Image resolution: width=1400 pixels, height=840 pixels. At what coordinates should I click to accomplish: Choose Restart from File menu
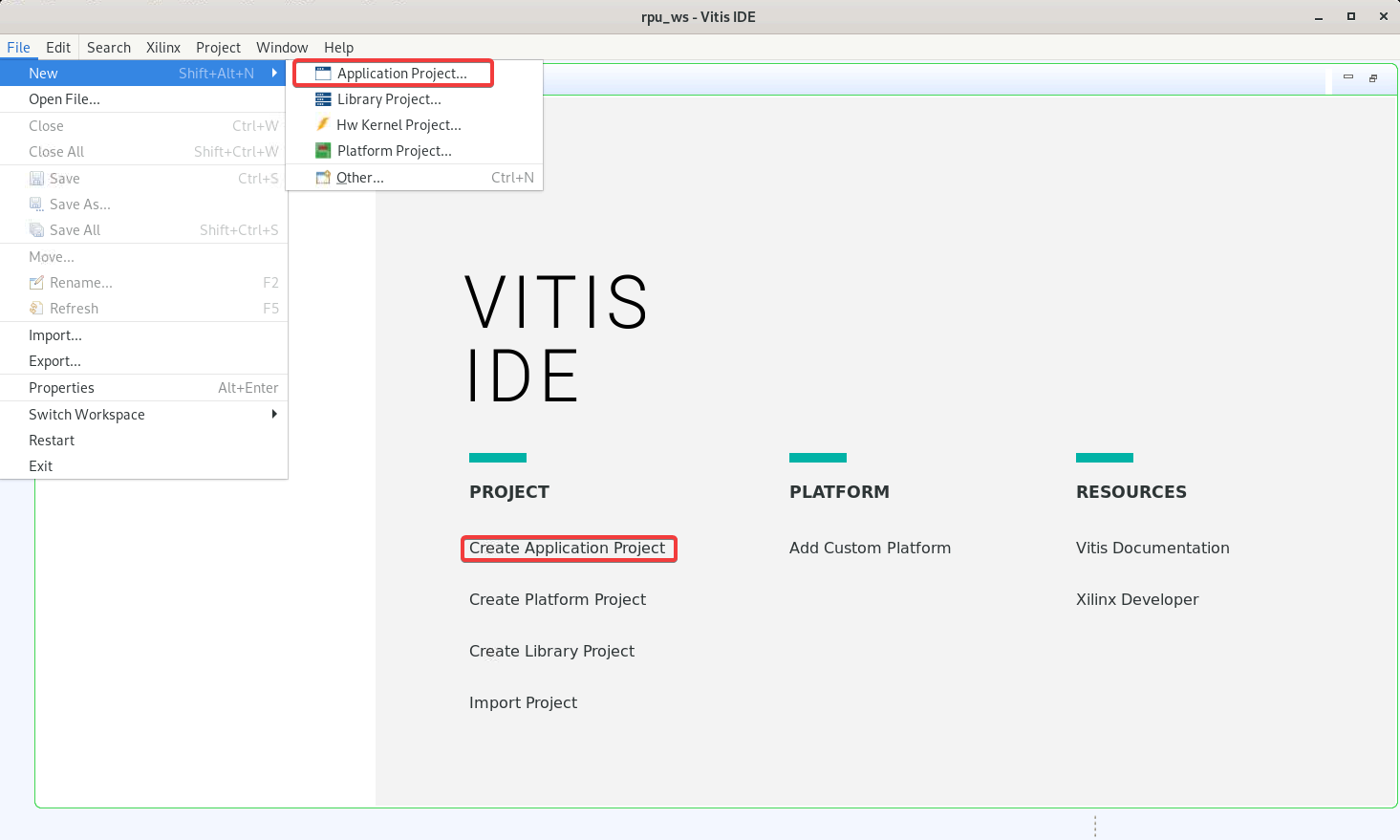(143, 440)
